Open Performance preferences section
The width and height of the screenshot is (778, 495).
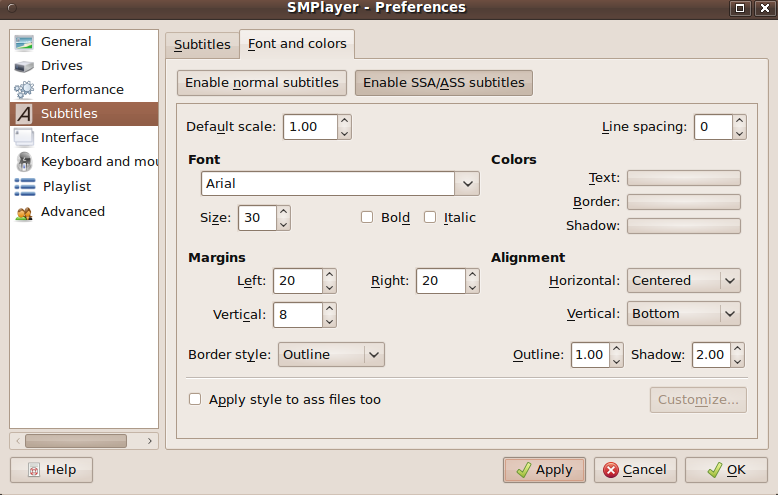(84, 89)
